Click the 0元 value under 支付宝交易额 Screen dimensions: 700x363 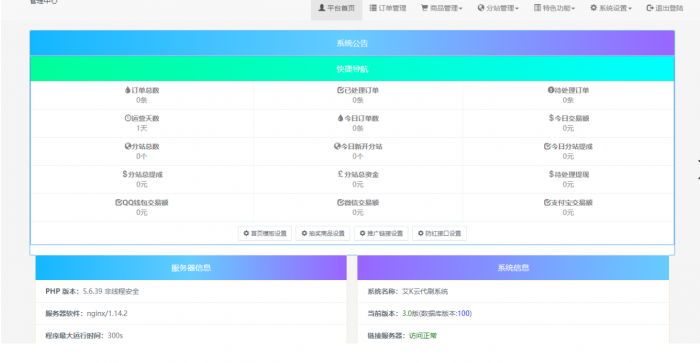click(x=568, y=213)
